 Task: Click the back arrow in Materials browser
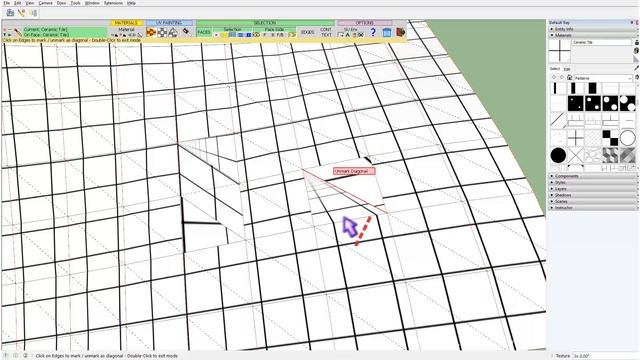pos(554,78)
